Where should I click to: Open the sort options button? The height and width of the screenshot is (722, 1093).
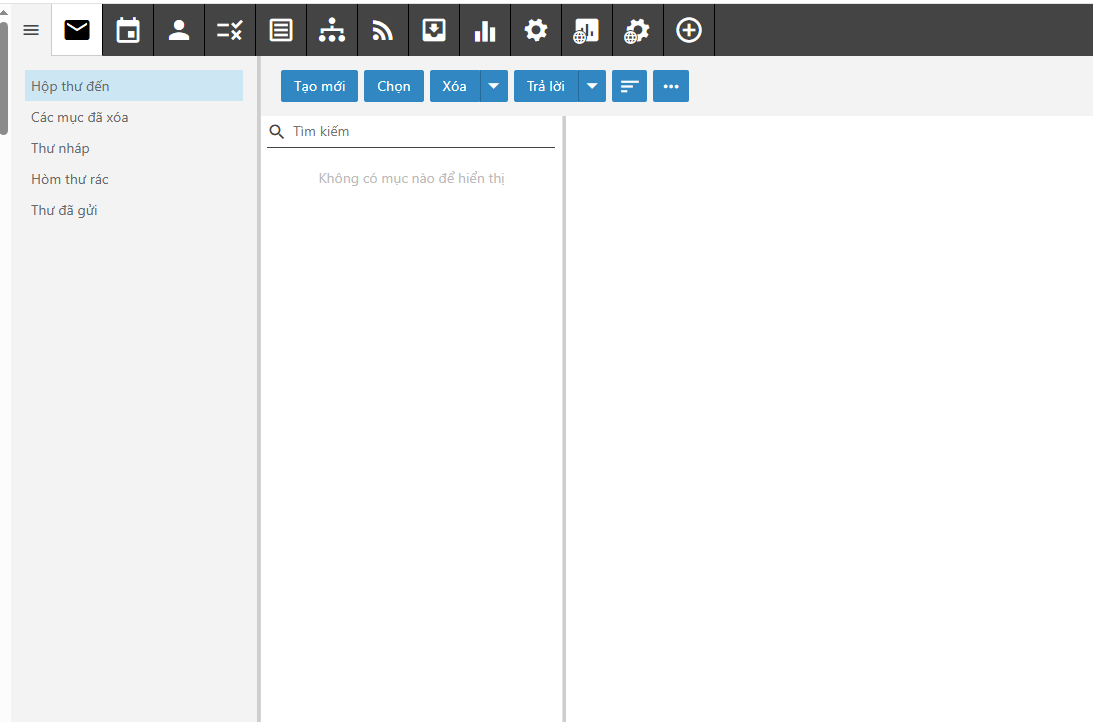[x=629, y=86]
